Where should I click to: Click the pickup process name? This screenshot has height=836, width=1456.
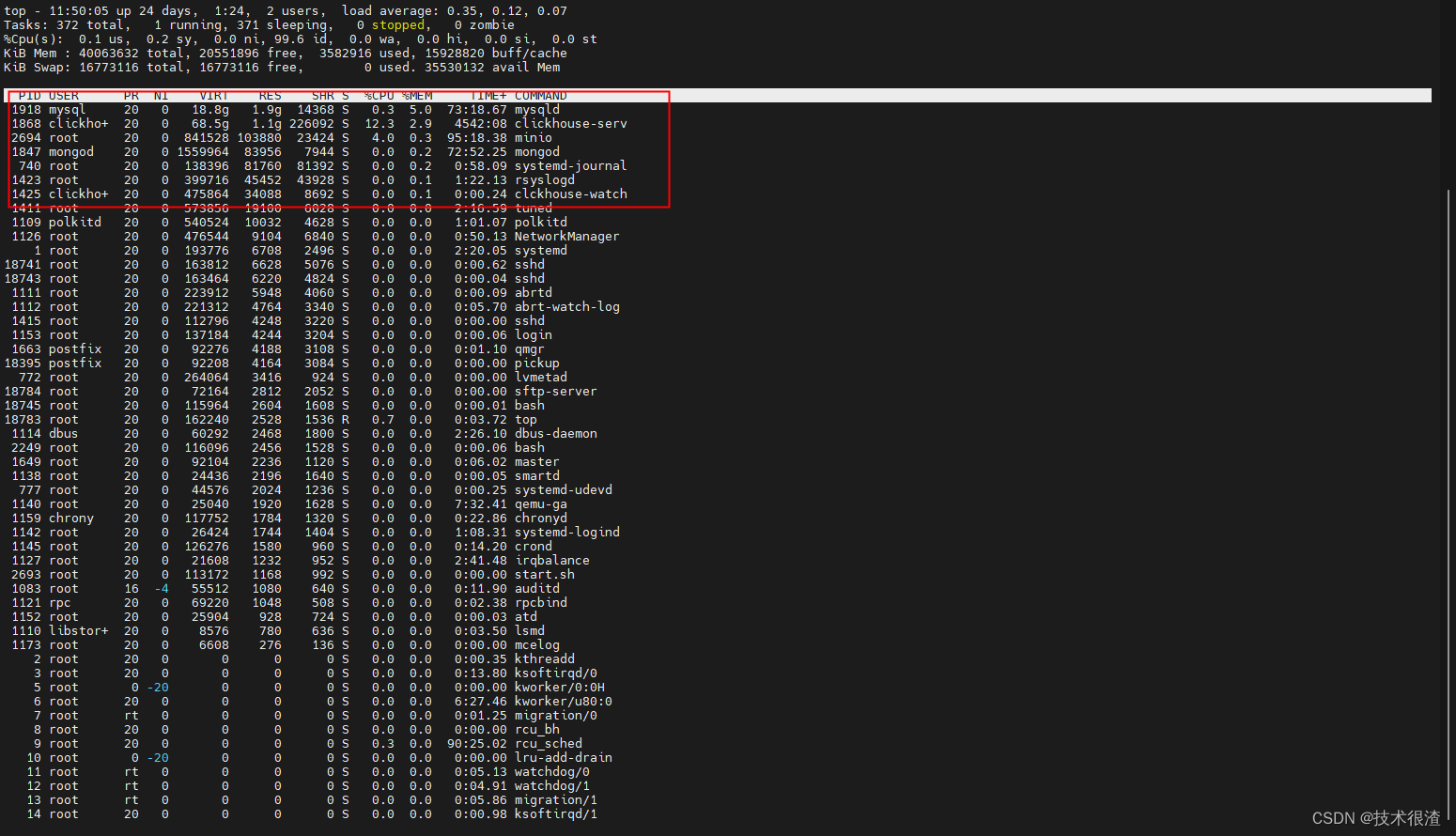pos(537,364)
